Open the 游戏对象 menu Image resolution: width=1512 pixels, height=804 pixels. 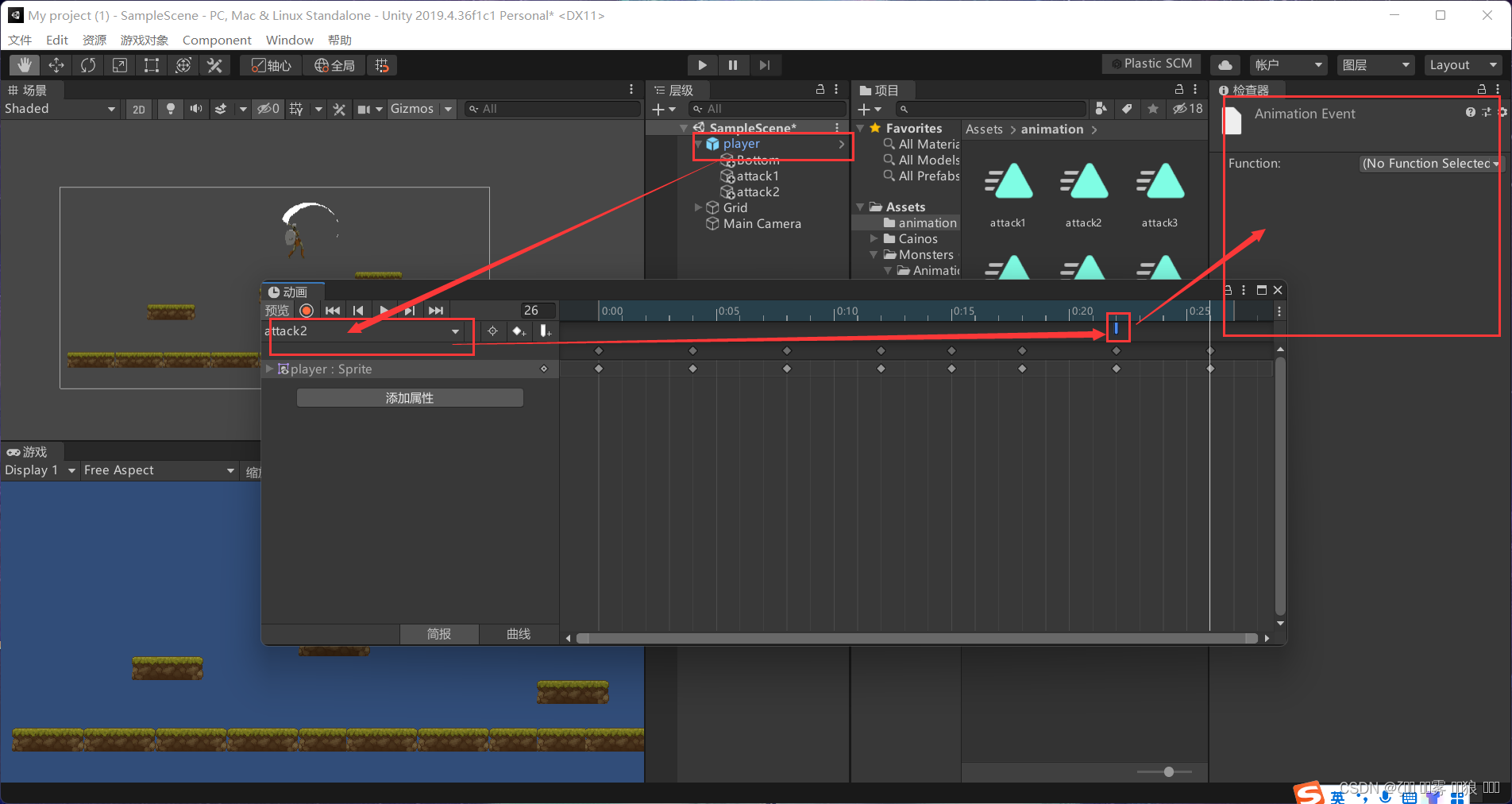point(145,40)
